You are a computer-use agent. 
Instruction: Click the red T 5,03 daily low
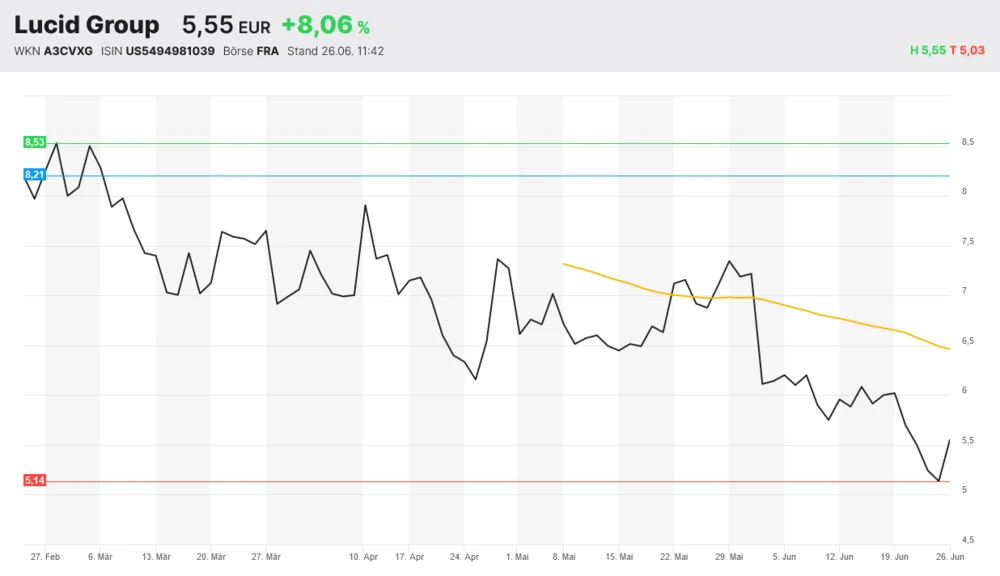coord(967,51)
